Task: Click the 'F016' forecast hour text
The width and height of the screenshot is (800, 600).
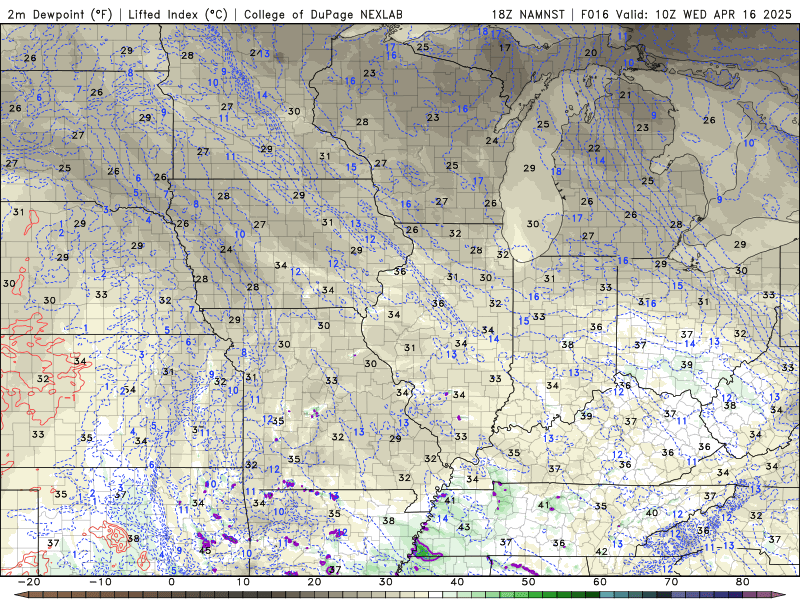Action: click(595, 14)
